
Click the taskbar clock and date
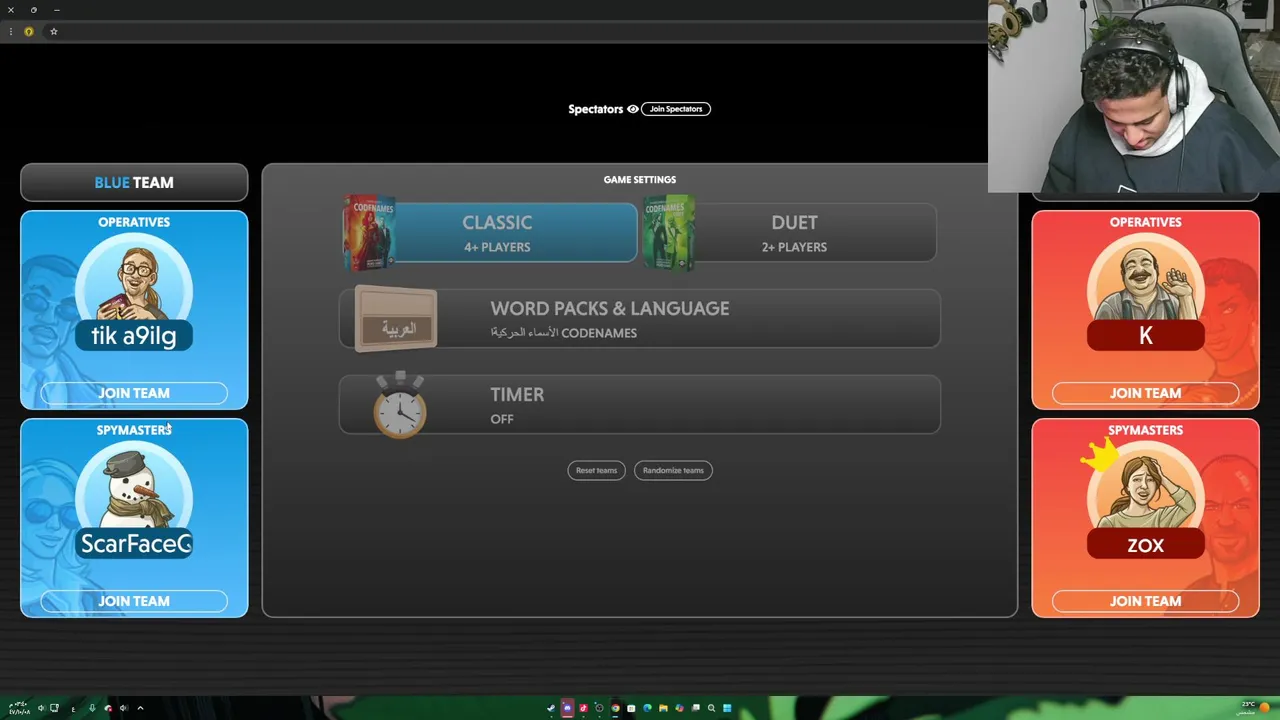tap(19, 708)
